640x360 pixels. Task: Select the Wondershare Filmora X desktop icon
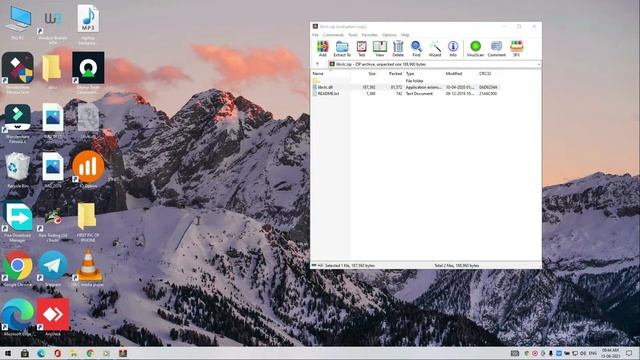pyautogui.click(x=18, y=124)
